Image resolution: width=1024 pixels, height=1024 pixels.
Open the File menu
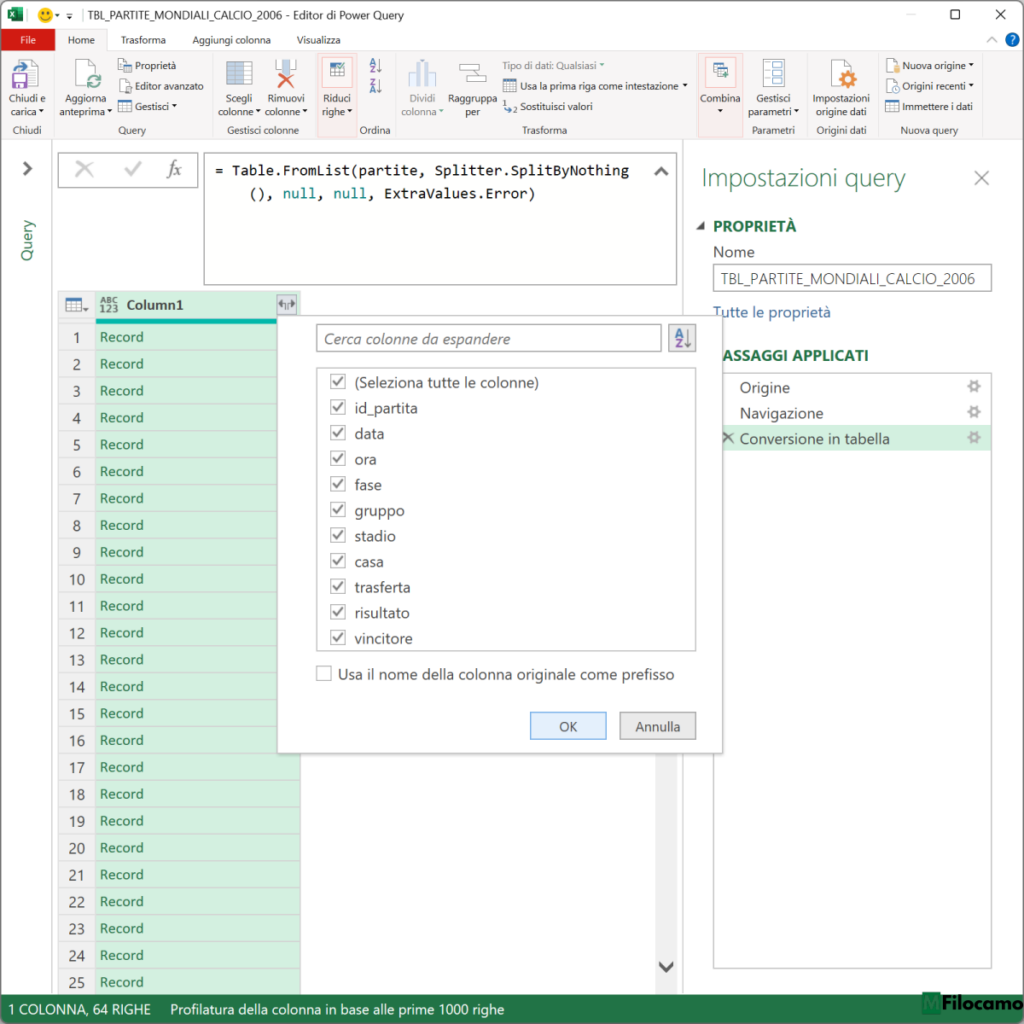point(27,40)
